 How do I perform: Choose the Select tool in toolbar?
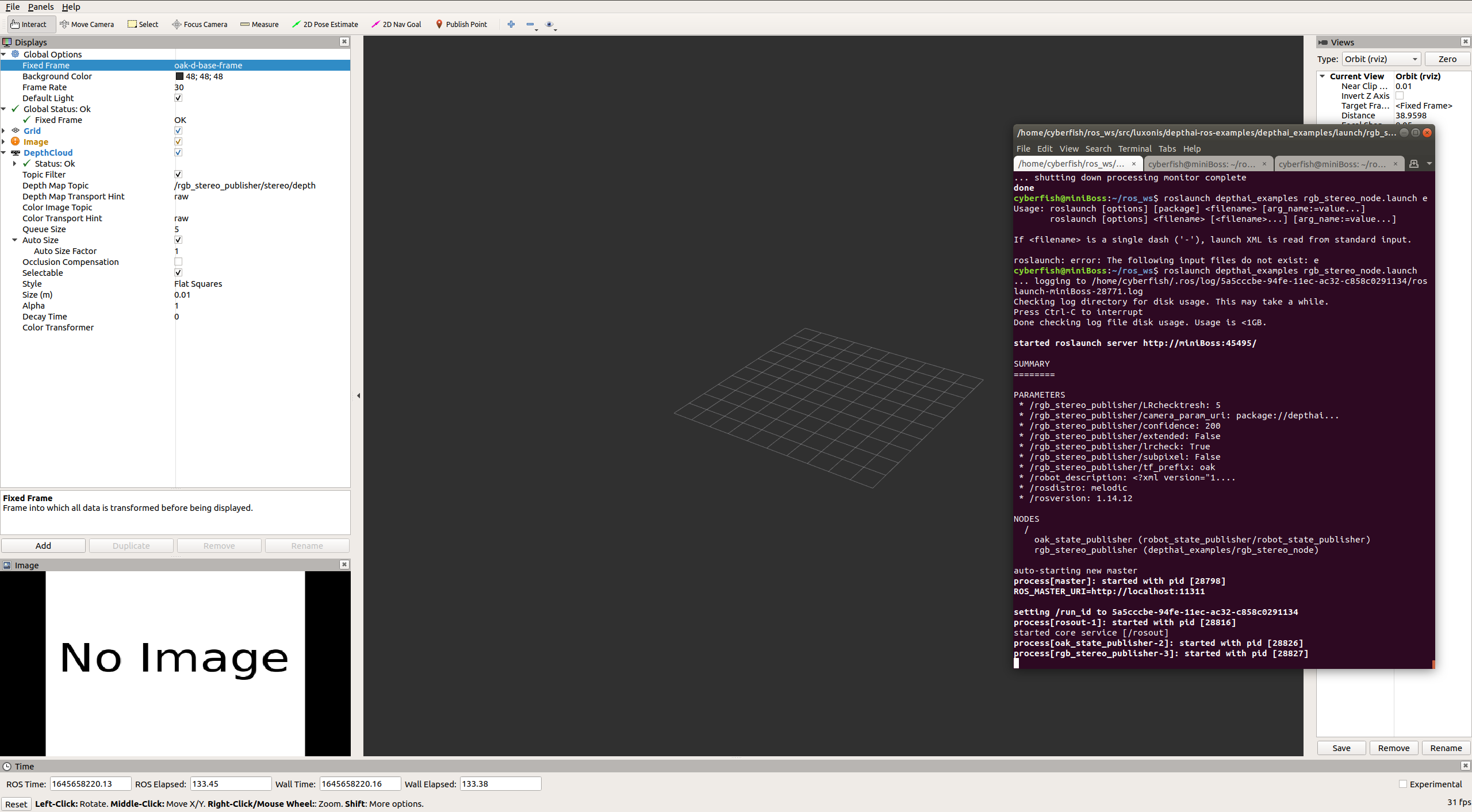point(143,24)
